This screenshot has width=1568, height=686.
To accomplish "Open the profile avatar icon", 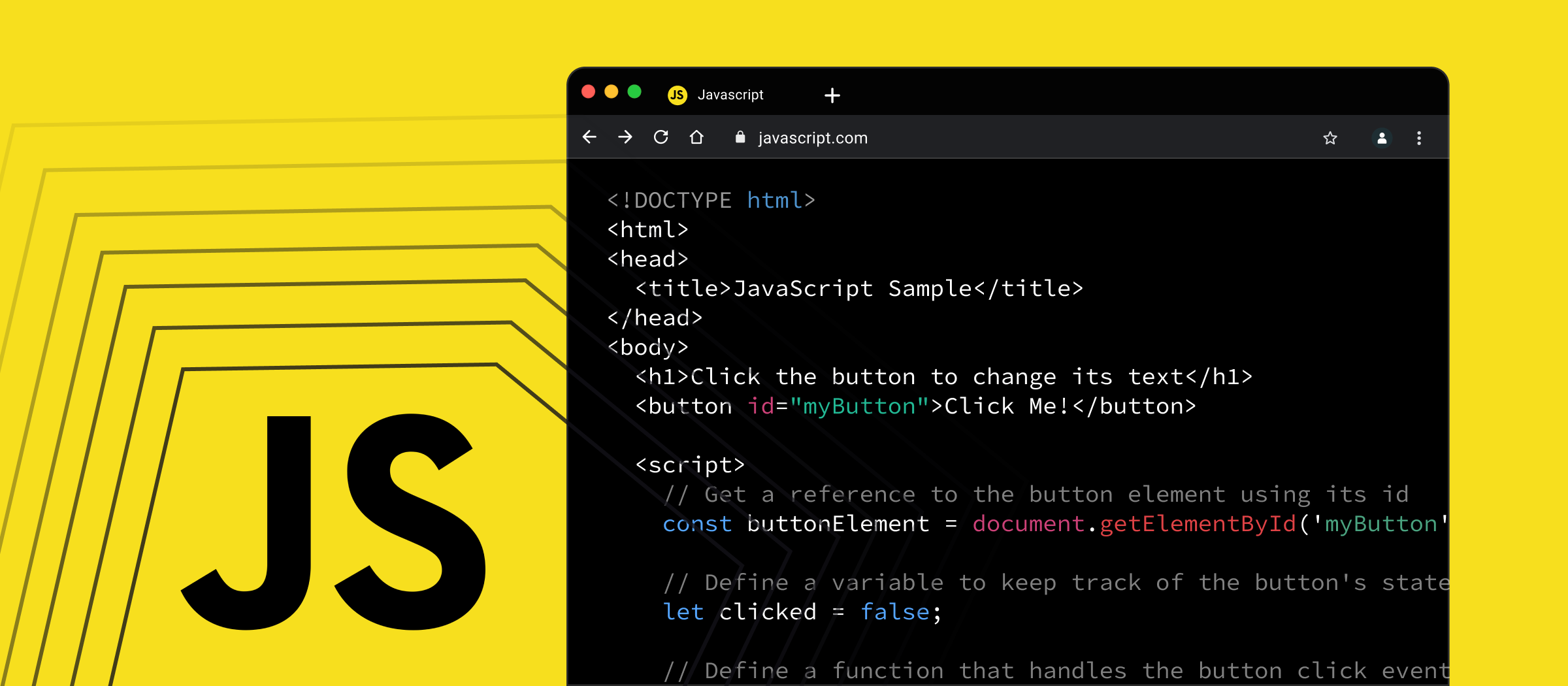I will tap(1382, 138).
